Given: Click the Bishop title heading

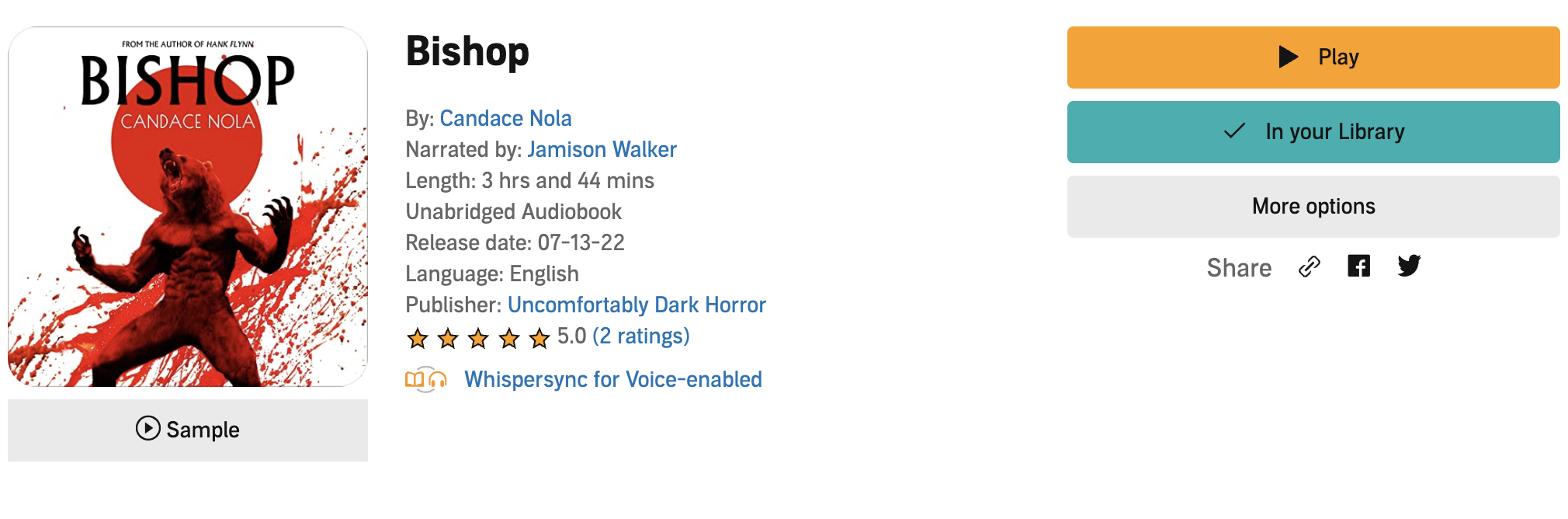Looking at the screenshot, I should (467, 51).
